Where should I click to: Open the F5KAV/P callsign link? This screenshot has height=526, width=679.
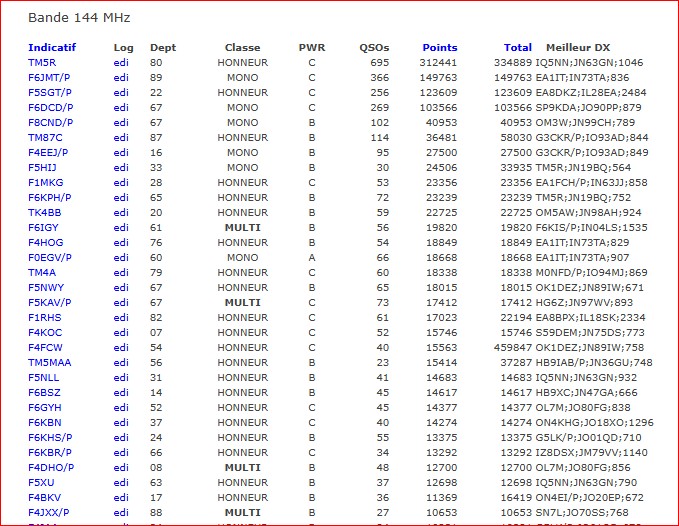tap(49, 303)
